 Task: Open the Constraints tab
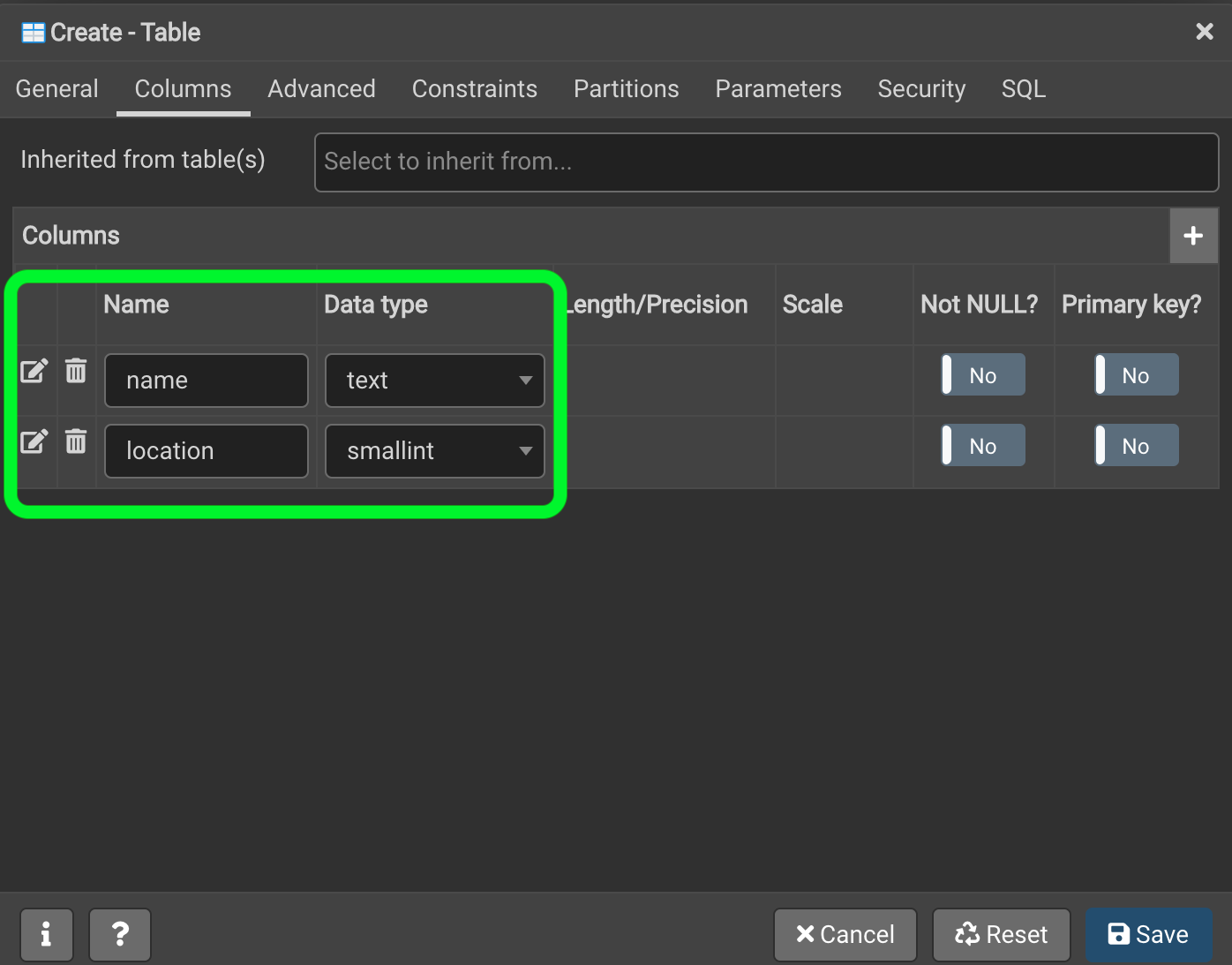click(x=475, y=88)
